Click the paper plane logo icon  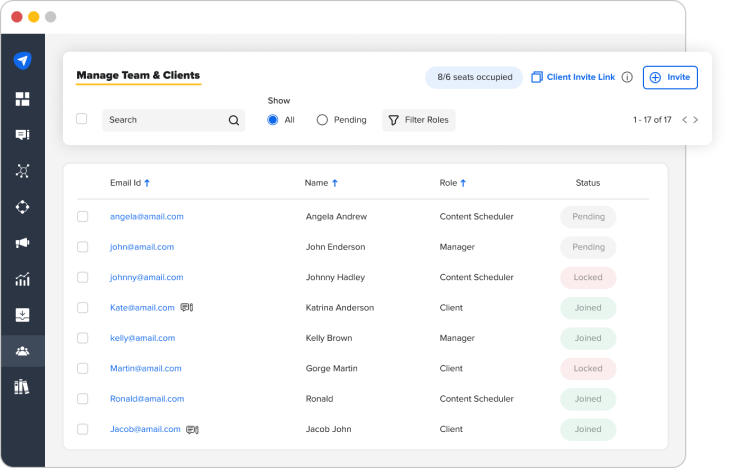(22, 60)
